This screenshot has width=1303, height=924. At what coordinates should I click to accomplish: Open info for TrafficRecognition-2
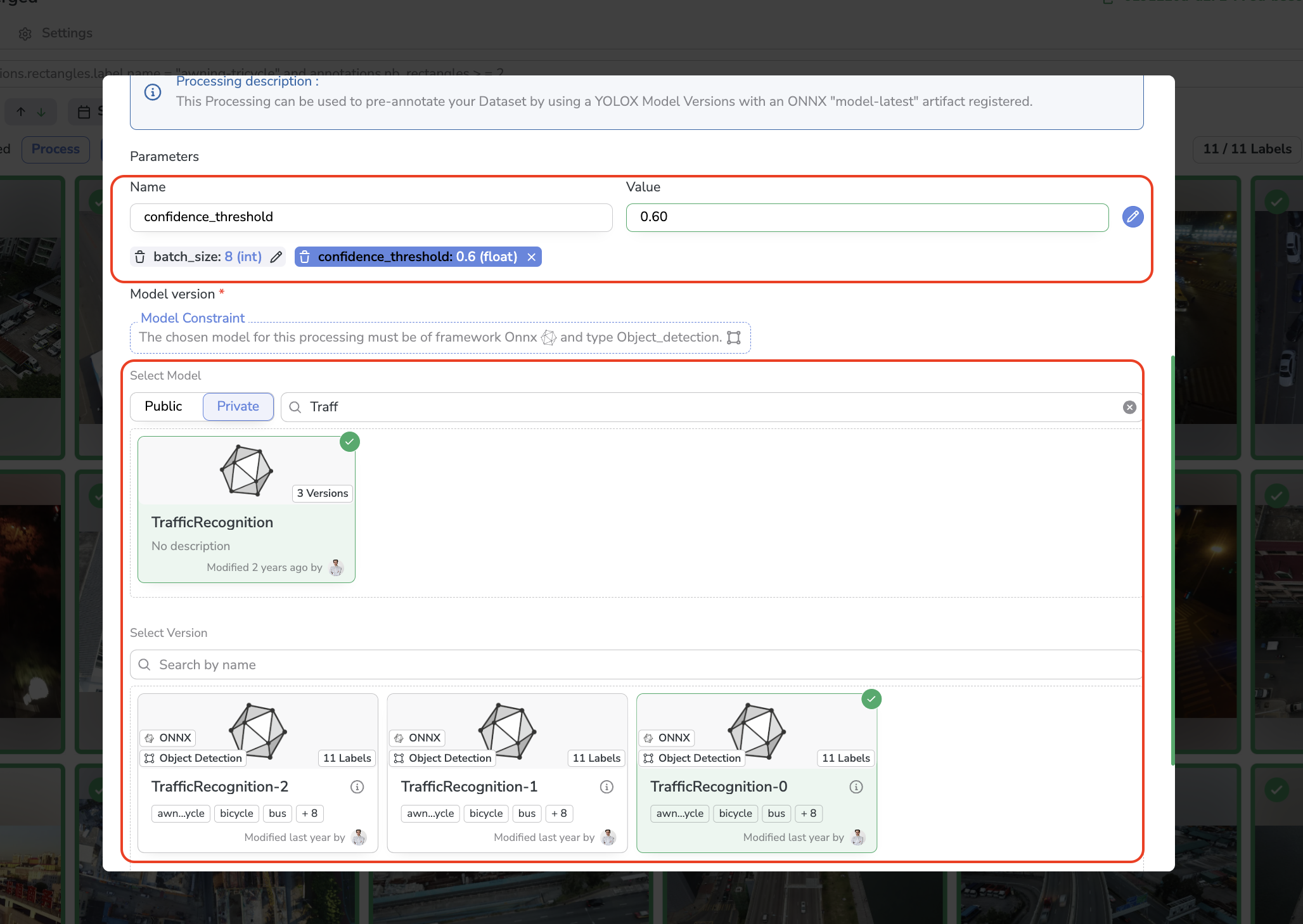[357, 786]
